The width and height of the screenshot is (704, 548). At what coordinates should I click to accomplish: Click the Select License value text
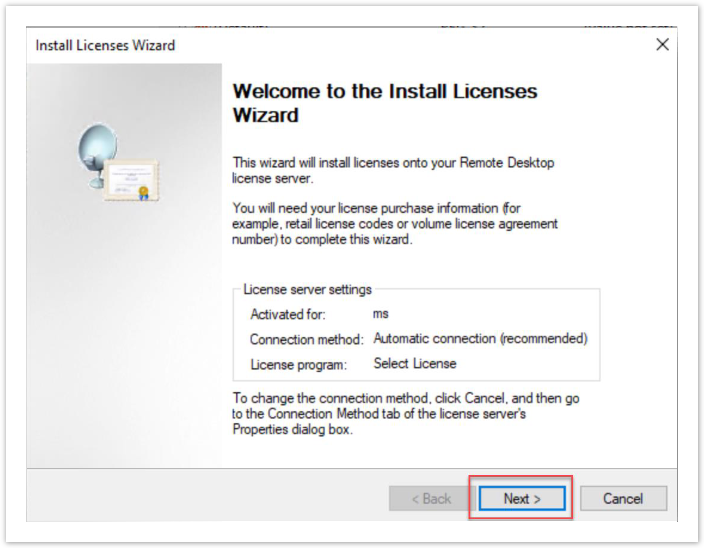point(414,364)
